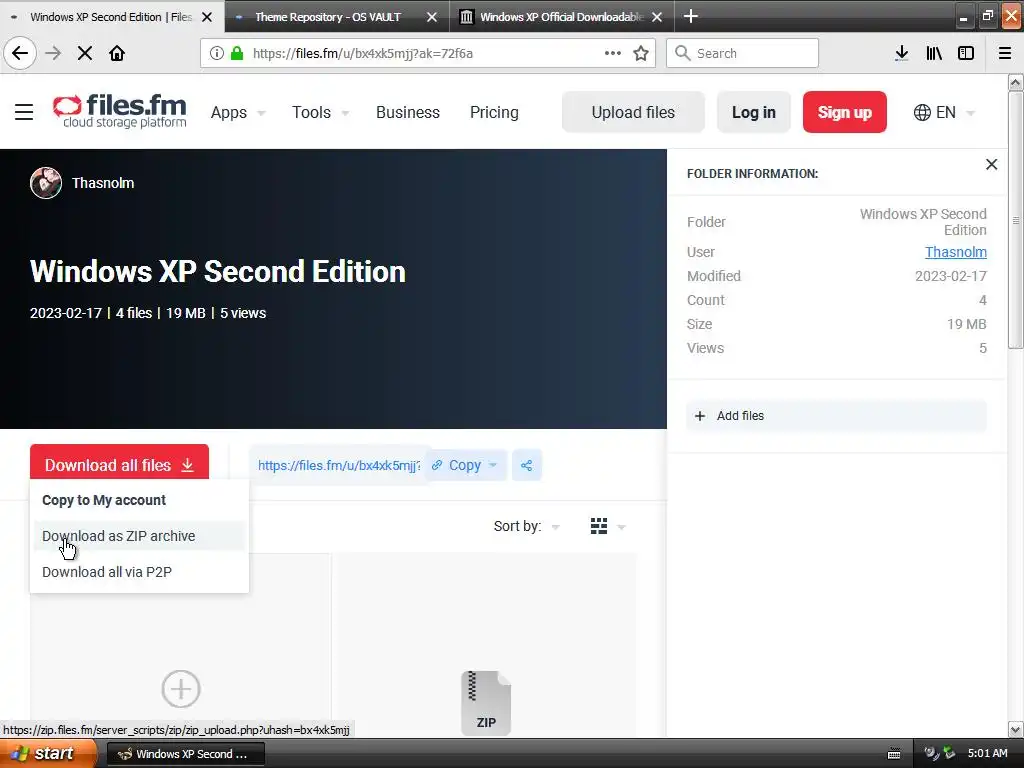Click the forward navigation arrow
Screen dimensions: 1024x768
click(x=53, y=54)
